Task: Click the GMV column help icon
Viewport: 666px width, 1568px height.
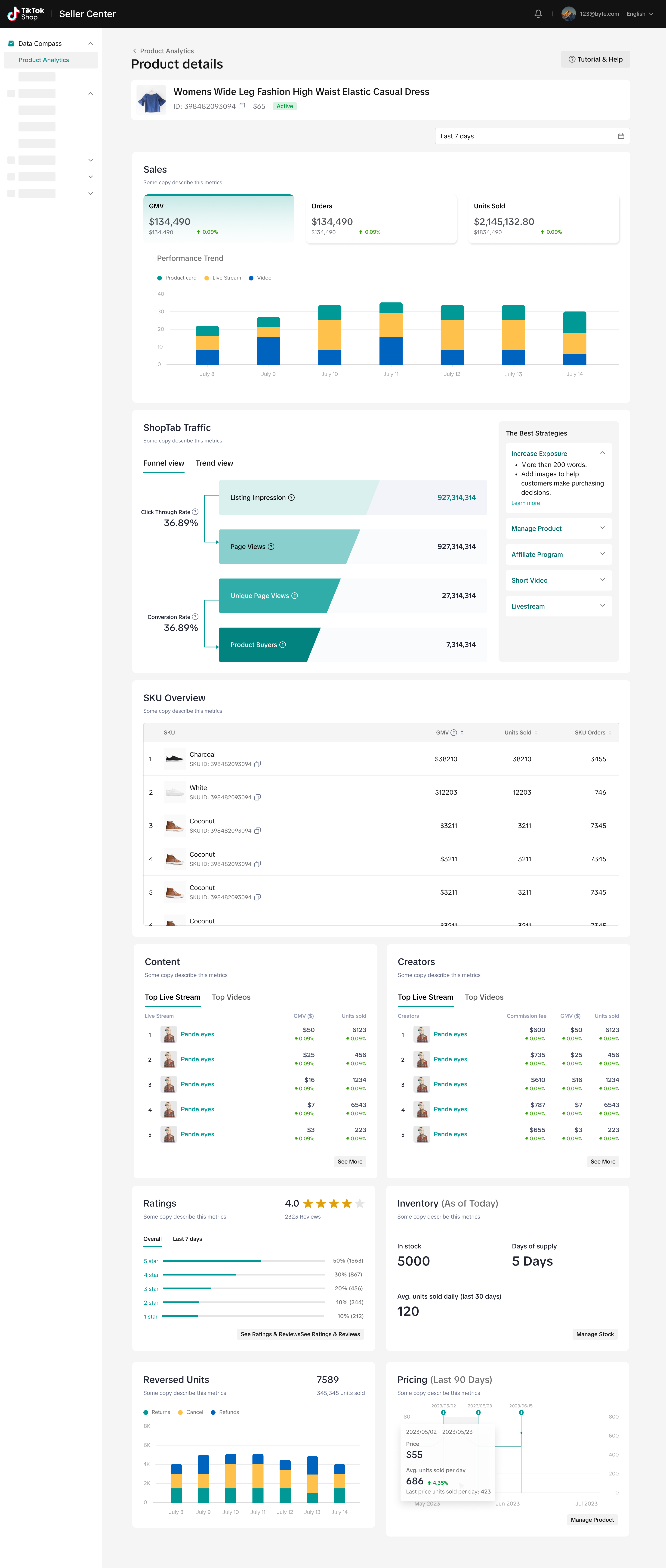Action: click(454, 733)
